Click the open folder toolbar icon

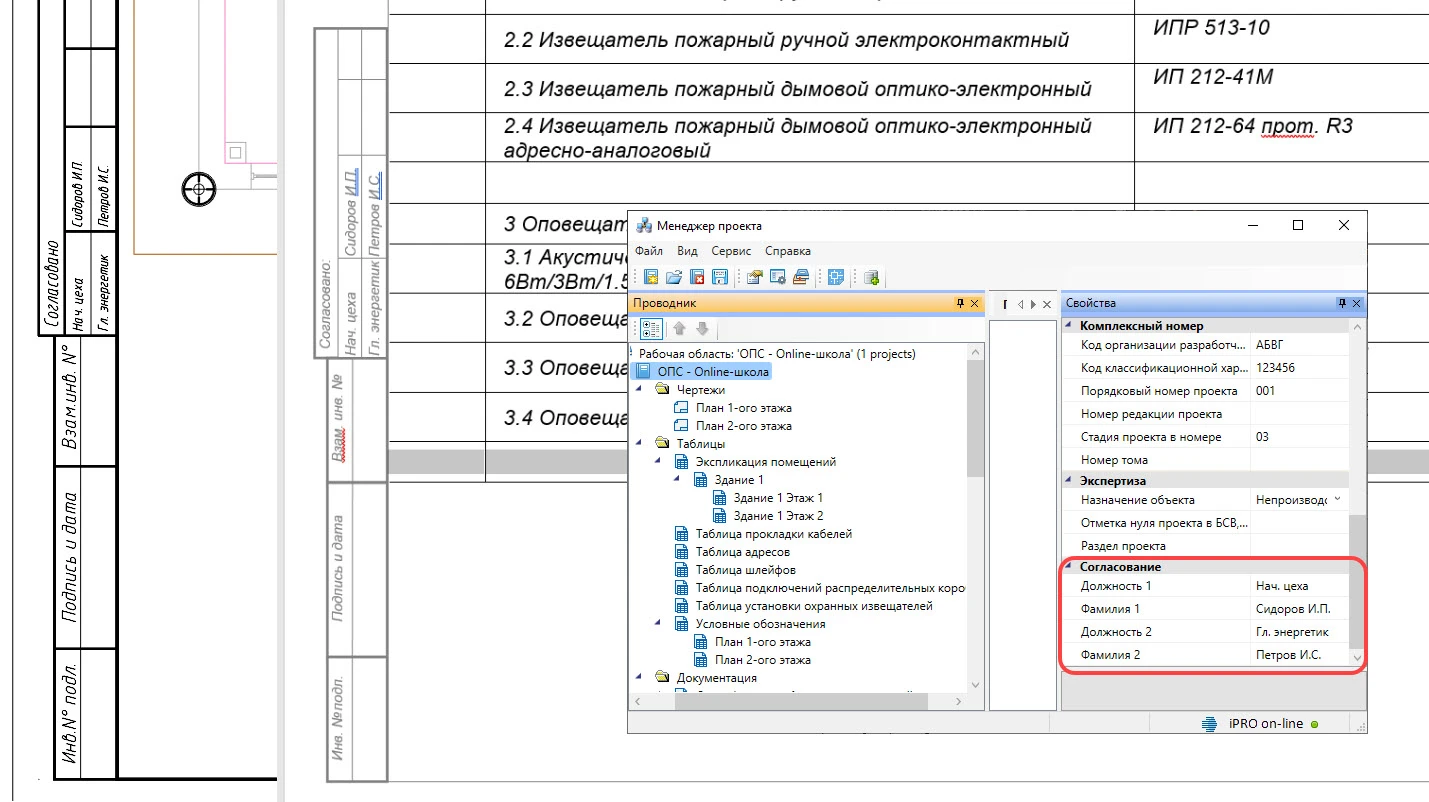pyautogui.click(x=674, y=277)
